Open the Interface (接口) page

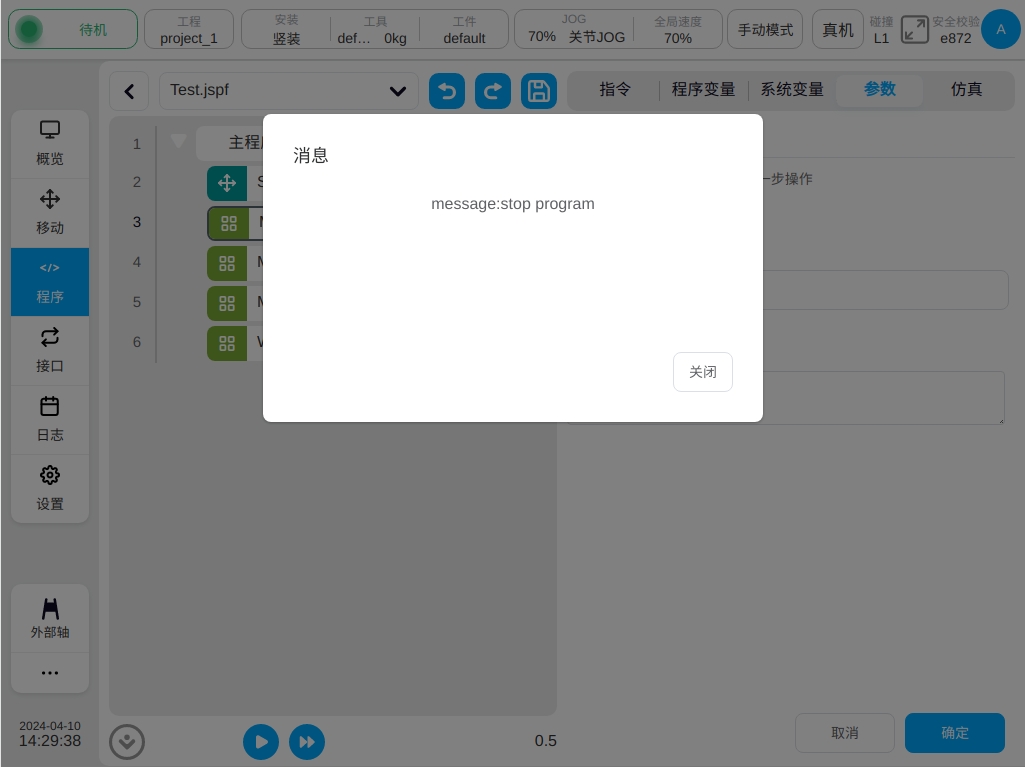(x=50, y=350)
